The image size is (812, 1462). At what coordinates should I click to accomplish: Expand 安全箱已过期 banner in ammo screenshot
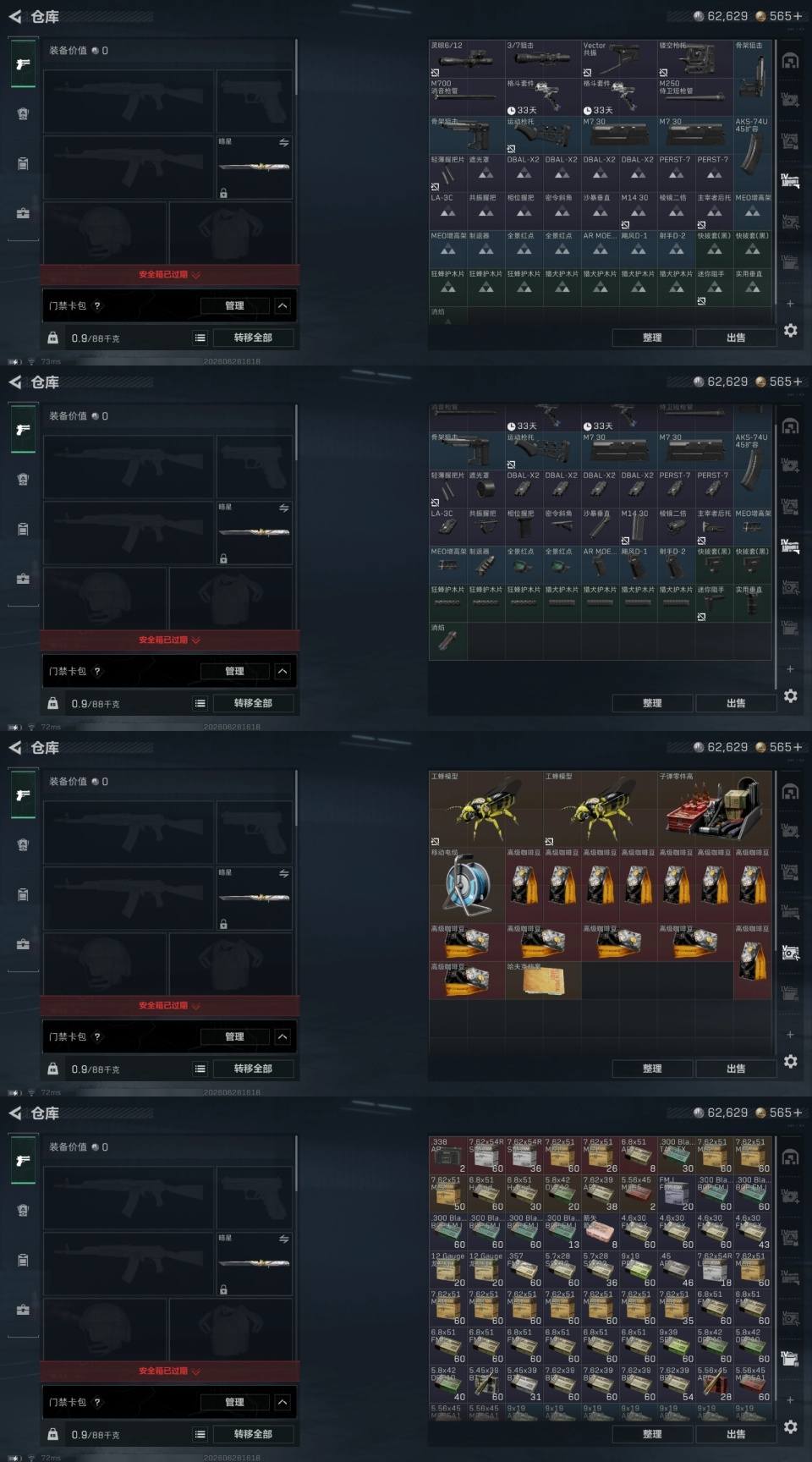169,1371
